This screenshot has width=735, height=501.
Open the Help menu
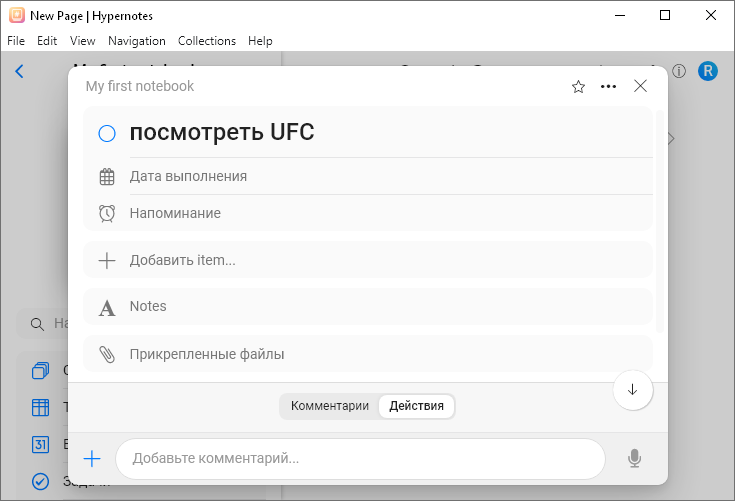pyautogui.click(x=260, y=41)
